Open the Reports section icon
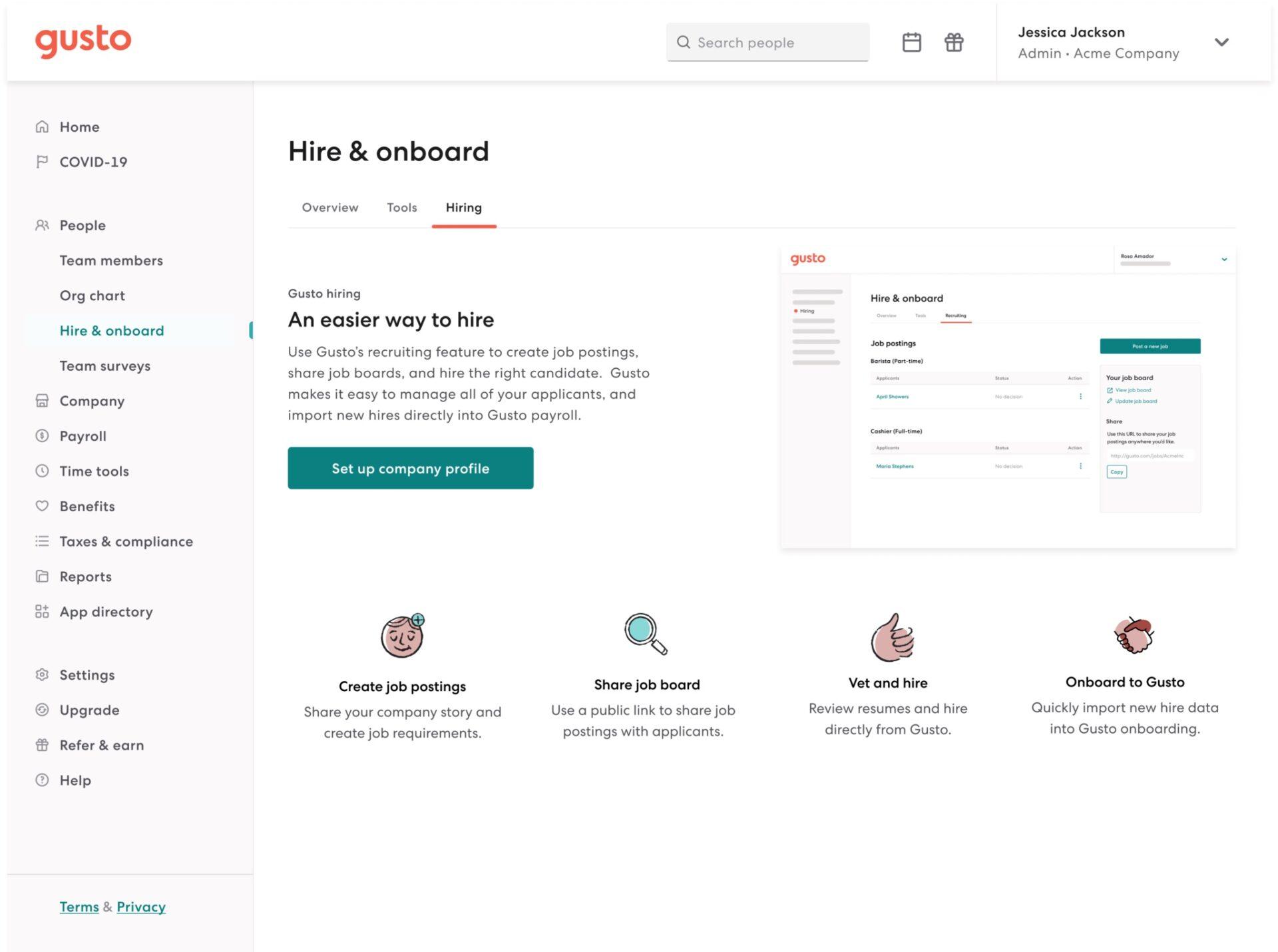 point(41,575)
